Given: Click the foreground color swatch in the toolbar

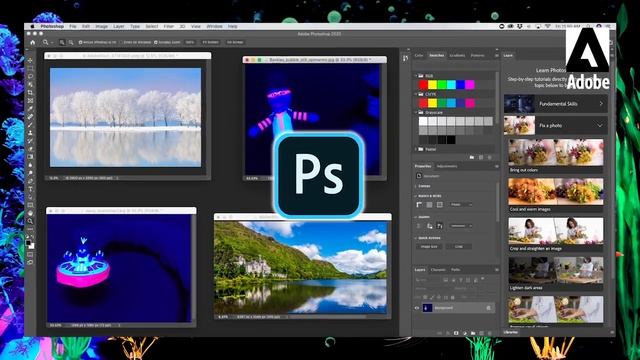Looking at the screenshot, I should [28, 243].
